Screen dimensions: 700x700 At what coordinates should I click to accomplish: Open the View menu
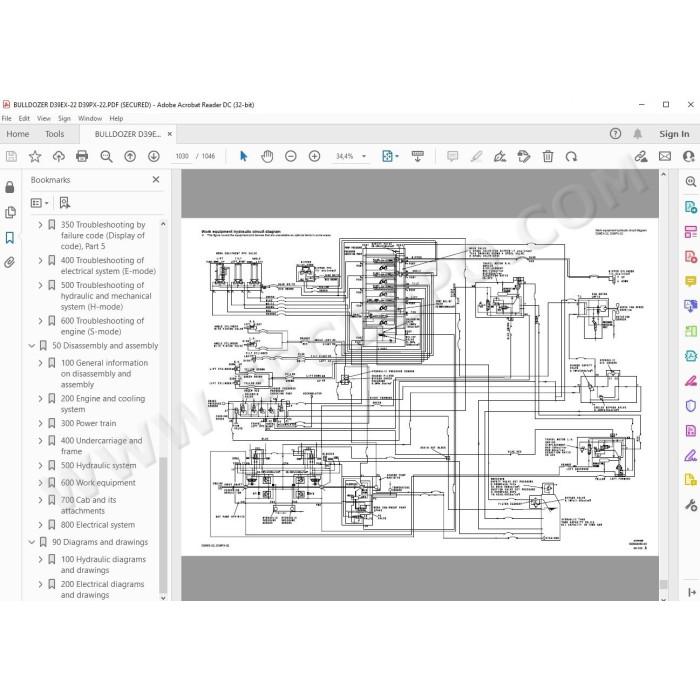(x=44, y=118)
